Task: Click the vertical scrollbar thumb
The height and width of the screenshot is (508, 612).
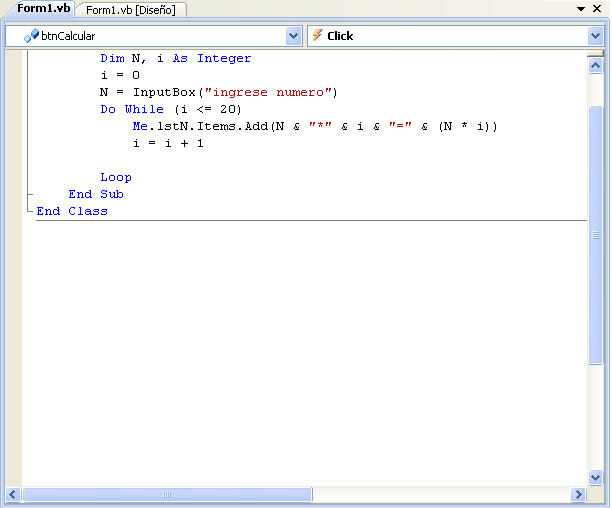Action: (595, 235)
